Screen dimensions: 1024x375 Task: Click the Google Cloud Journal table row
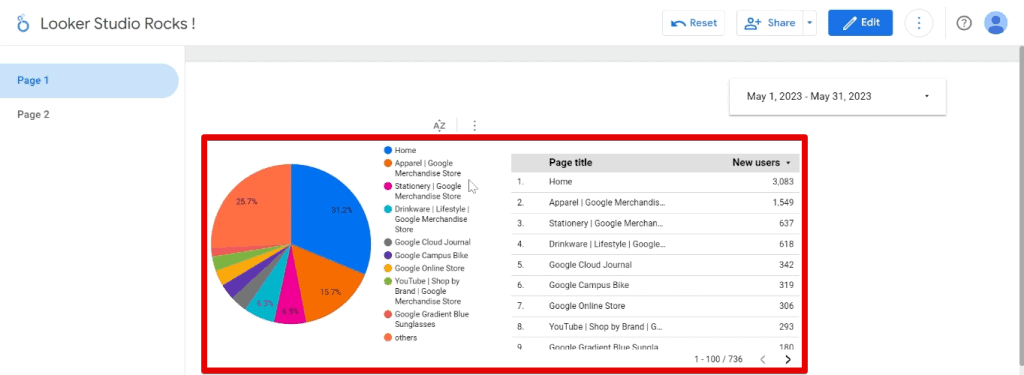tap(655, 265)
